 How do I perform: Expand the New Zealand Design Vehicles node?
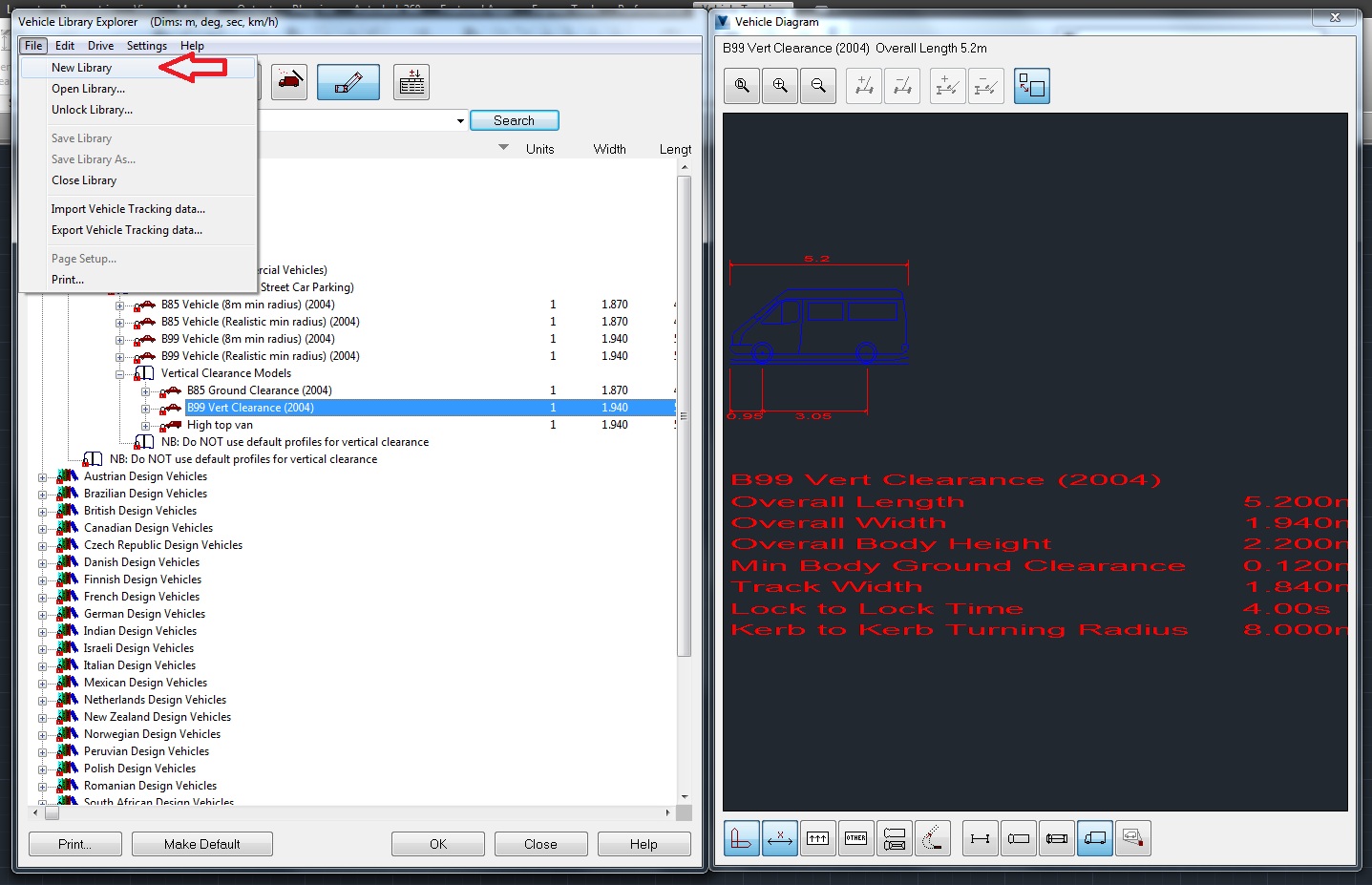(43, 718)
